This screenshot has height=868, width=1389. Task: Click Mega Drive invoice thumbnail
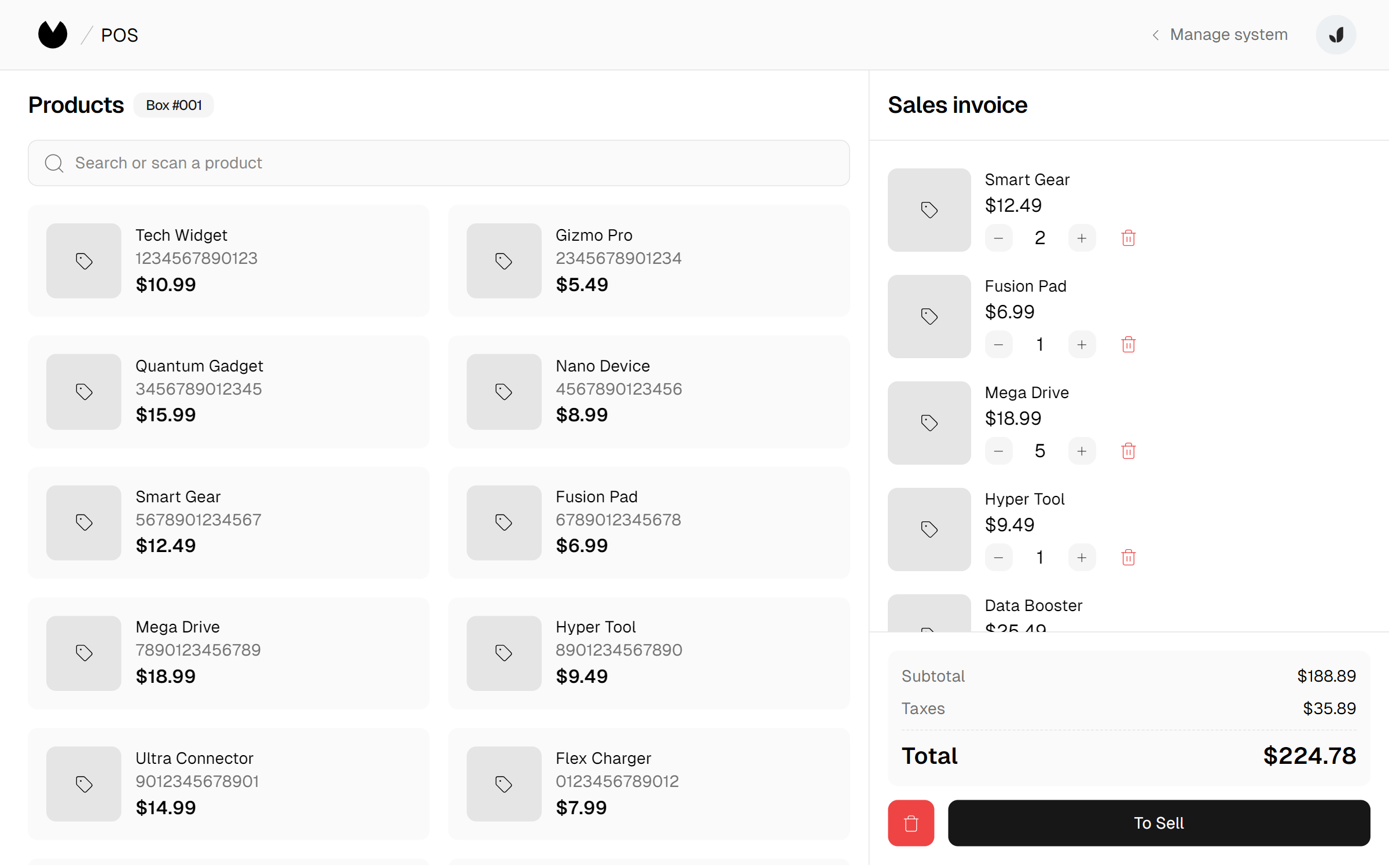point(929,423)
